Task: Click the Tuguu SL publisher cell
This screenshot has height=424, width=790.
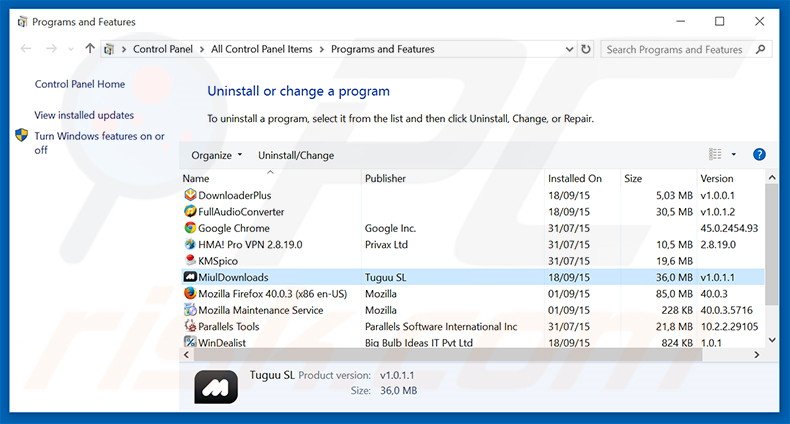Action: 385,277
